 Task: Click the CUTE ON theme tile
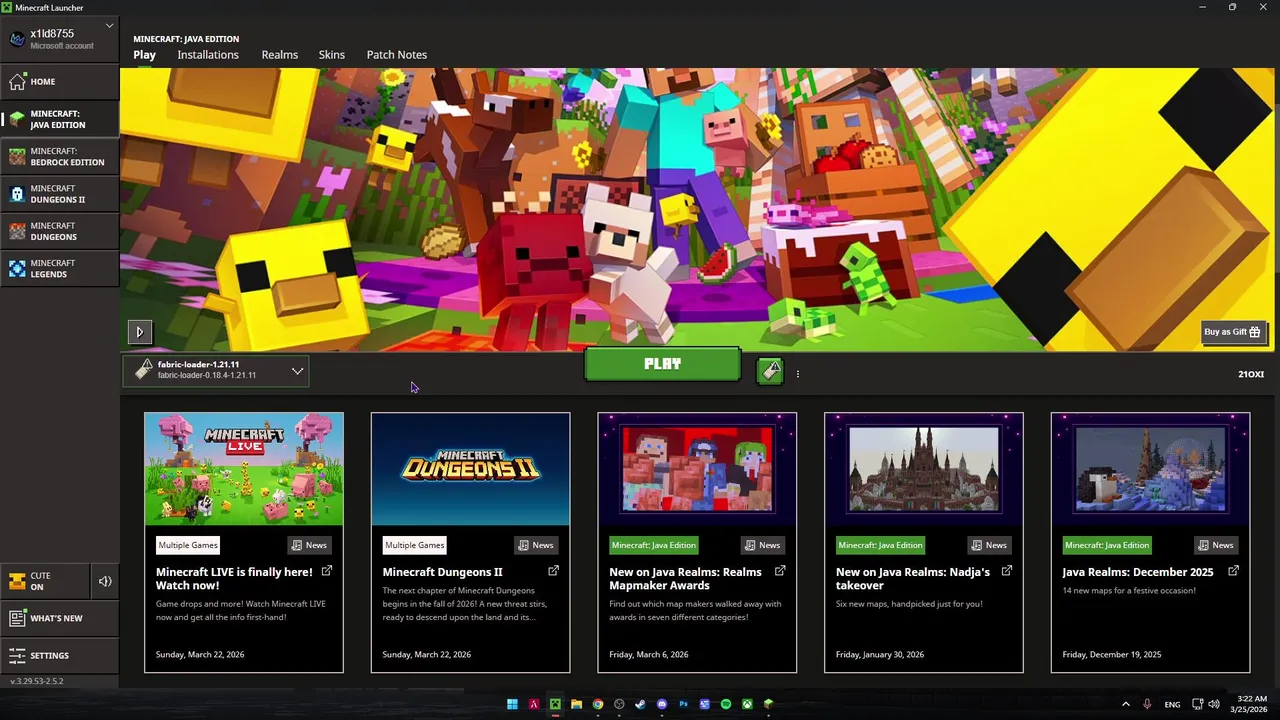coord(46,581)
